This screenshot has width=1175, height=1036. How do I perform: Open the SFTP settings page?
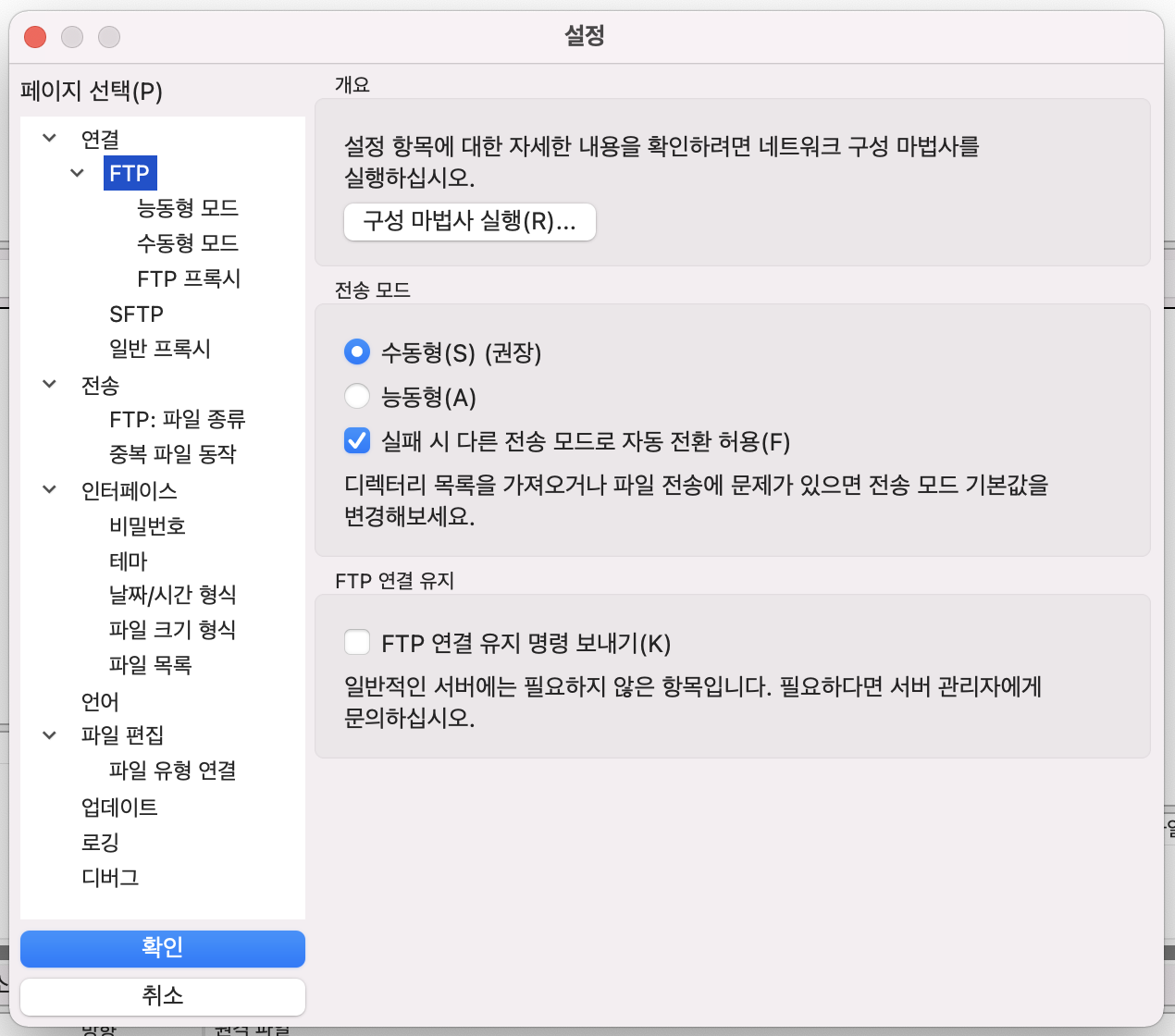pyautogui.click(x=136, y=314)
